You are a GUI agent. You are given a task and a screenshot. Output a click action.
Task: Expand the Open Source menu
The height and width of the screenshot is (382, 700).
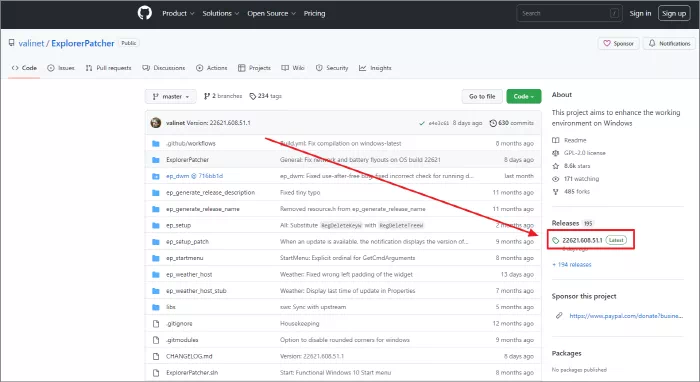pos(271,13)
